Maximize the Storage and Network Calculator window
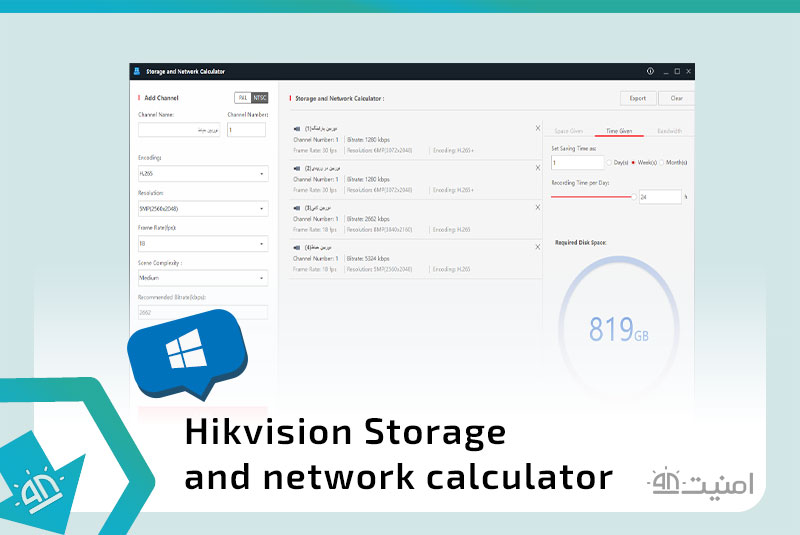This screenshot has height=535, width=800. pos(677,71)
